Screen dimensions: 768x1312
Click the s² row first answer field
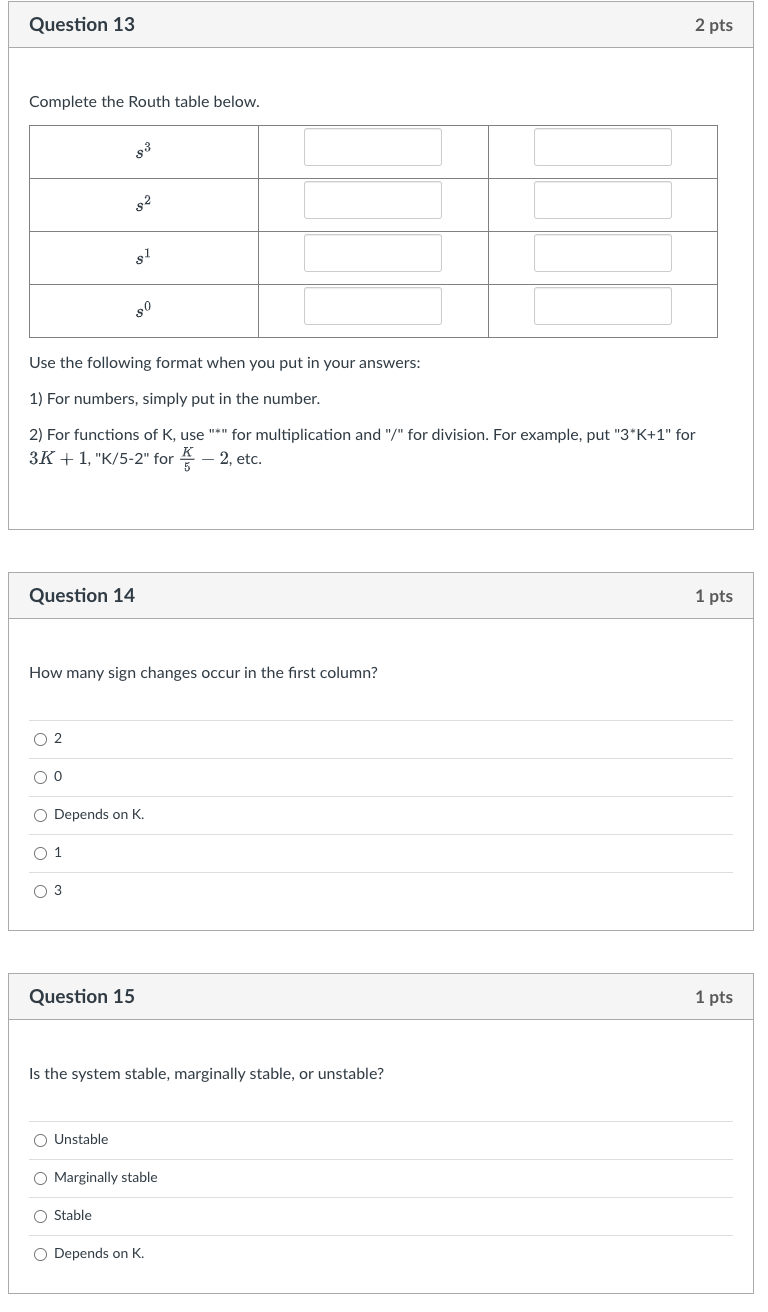coord(372,199)
